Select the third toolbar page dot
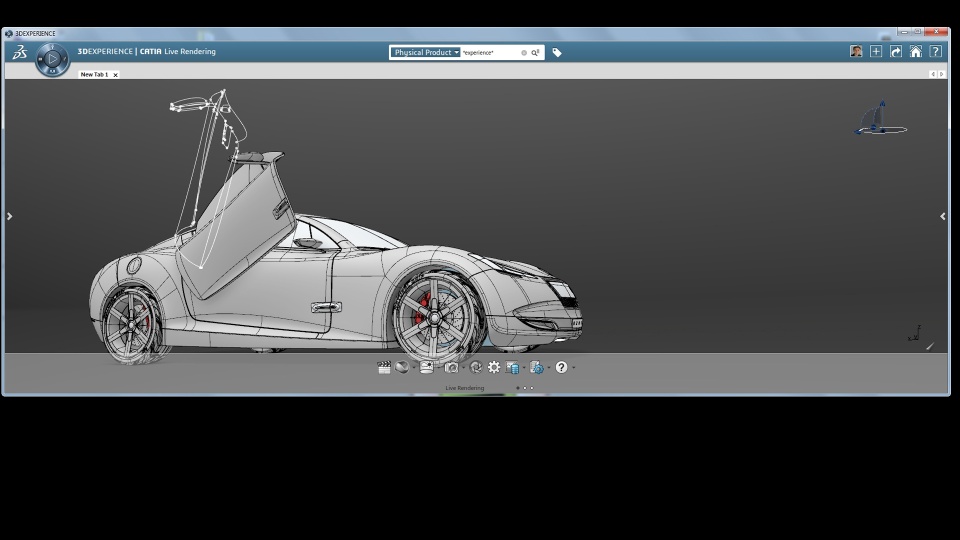This screenshot has width=960, height=540. click(531, 388)
